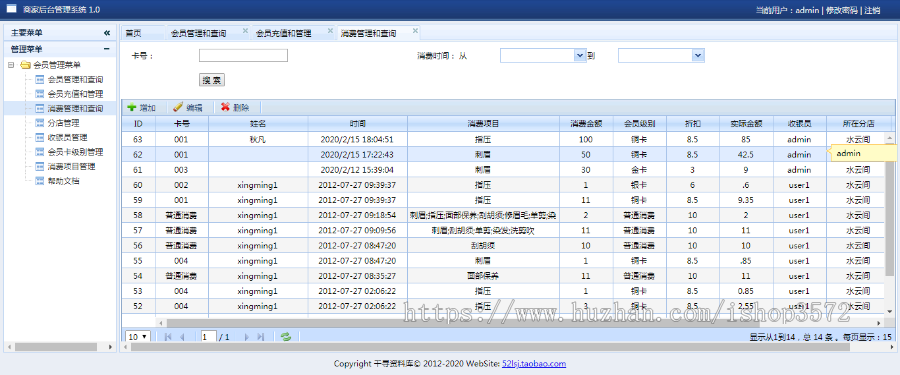The width and height of the screenshot is (900, 375).
Task: Click the system logo icon in header
Action: click(x=11, y=9)
